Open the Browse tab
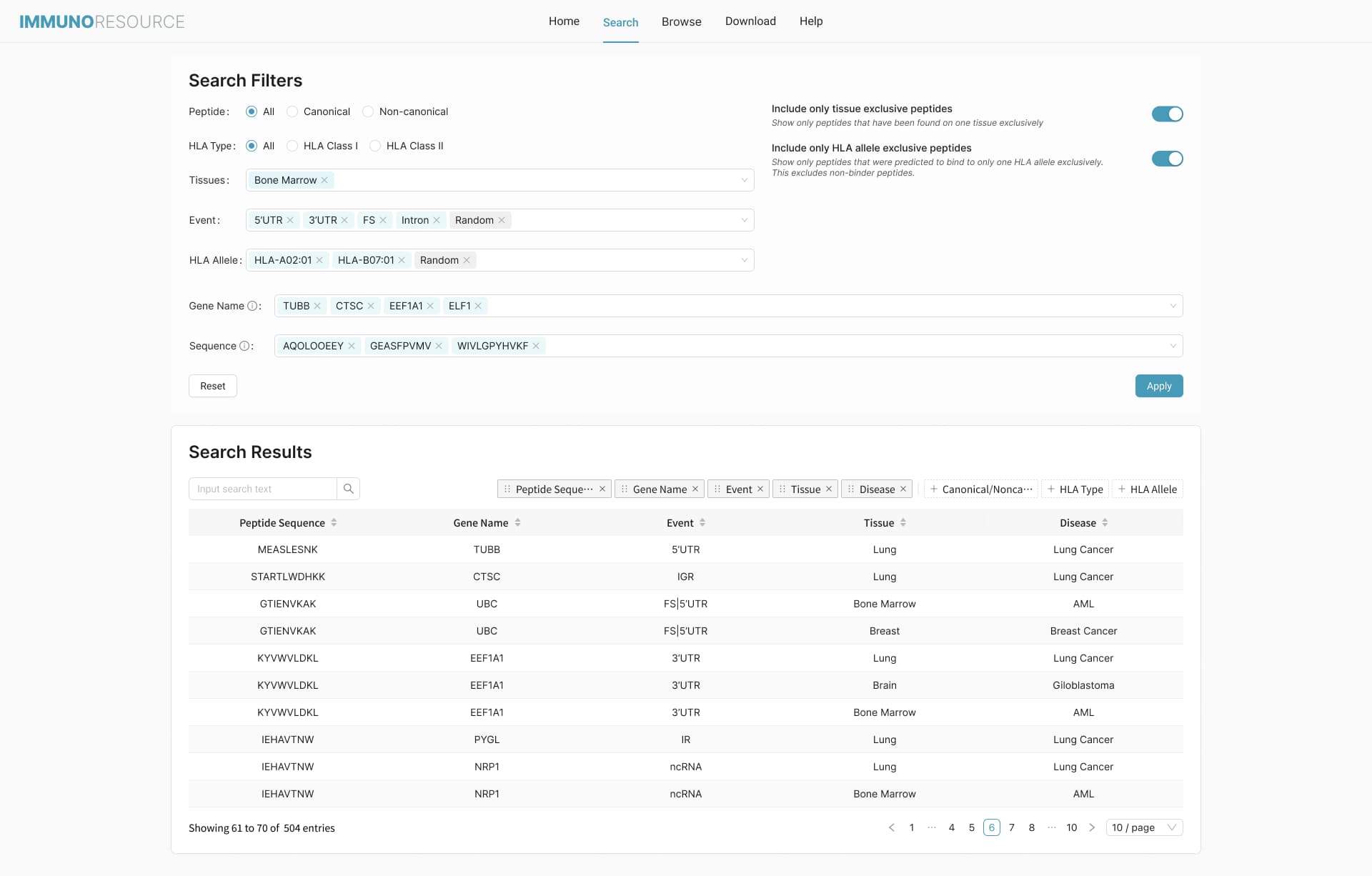Screen dimensions: 1372x876 click(681, 21)
